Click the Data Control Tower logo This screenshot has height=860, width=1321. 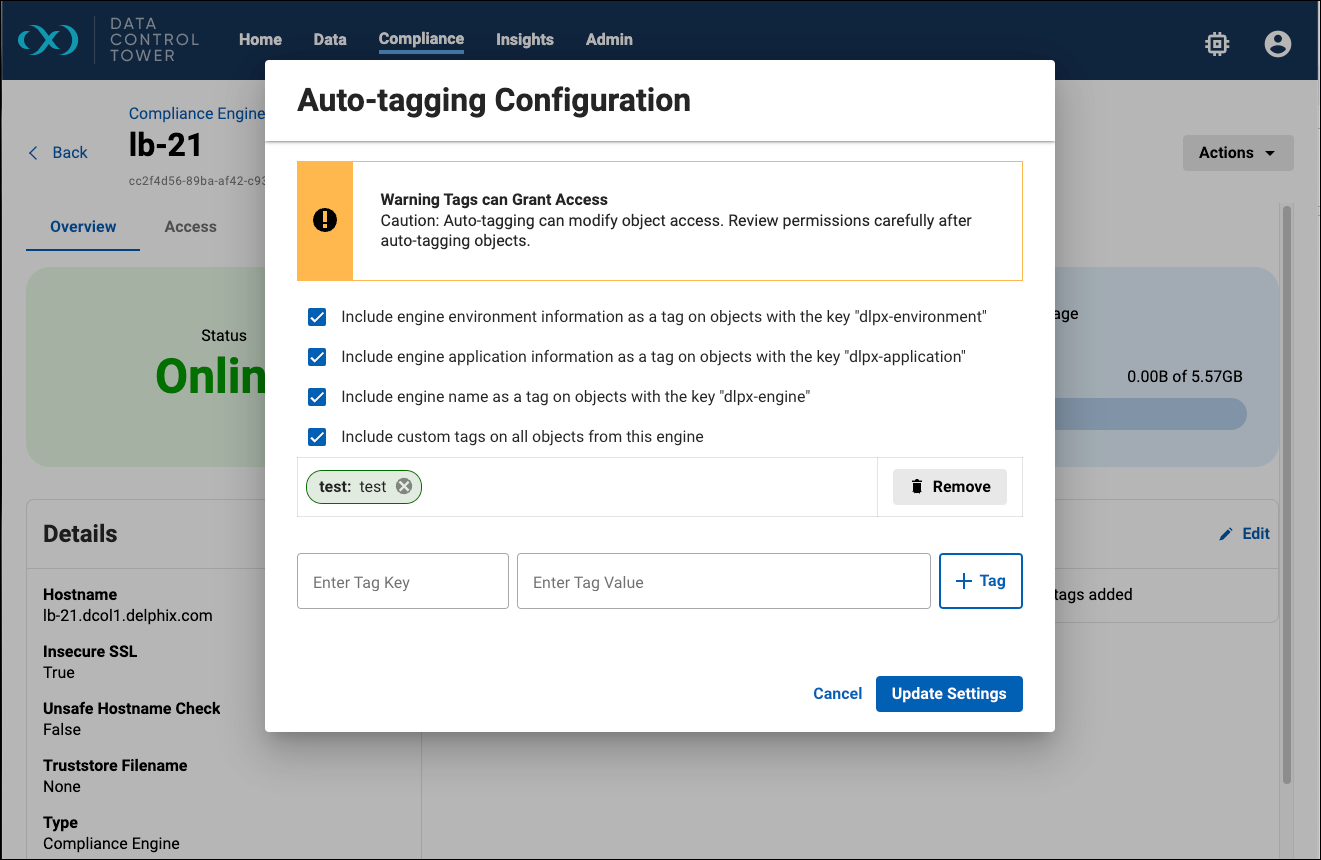click(x=48, y=40)
